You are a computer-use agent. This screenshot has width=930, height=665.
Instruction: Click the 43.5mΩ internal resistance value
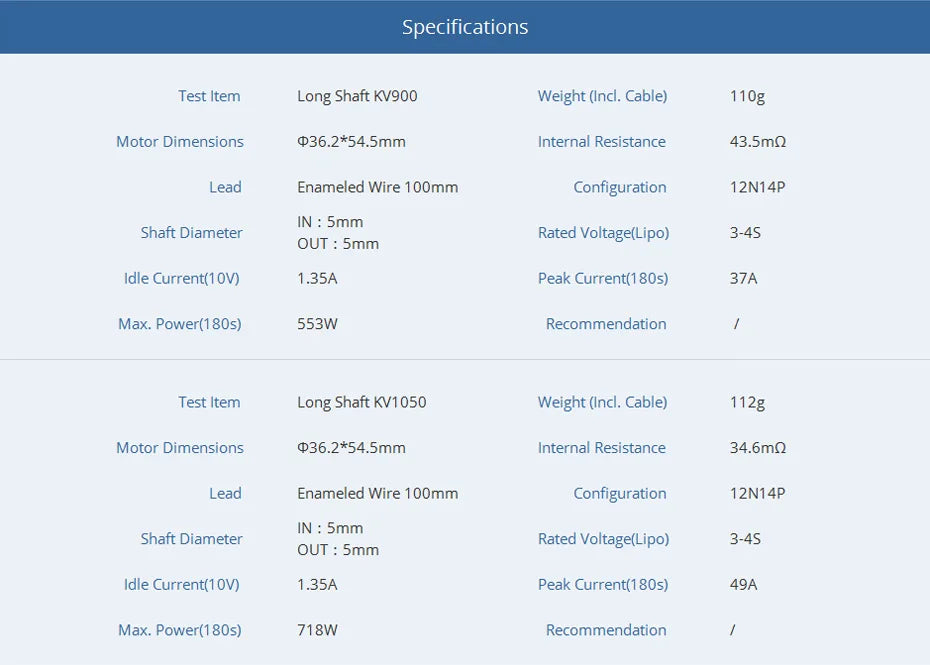coord(758,142)
